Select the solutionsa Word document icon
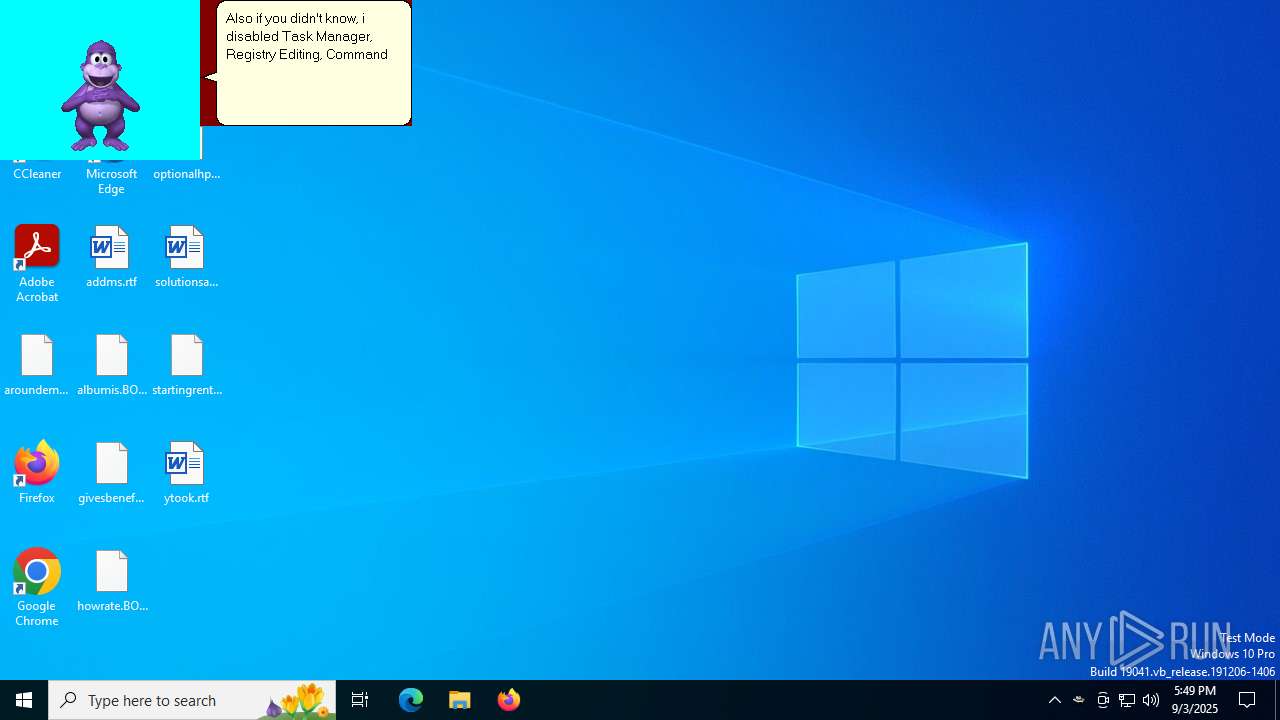The height and width of the screenshot is (720, 1280). pos(186,247)
